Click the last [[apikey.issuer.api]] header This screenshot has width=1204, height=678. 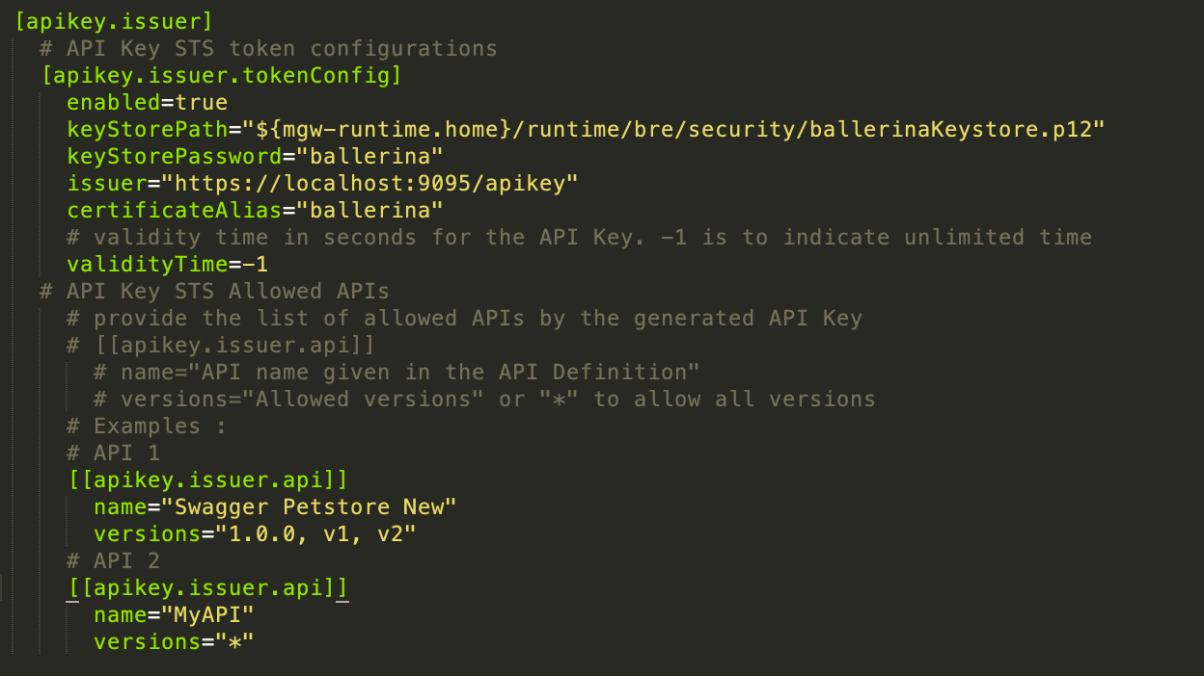pos(207,588)
